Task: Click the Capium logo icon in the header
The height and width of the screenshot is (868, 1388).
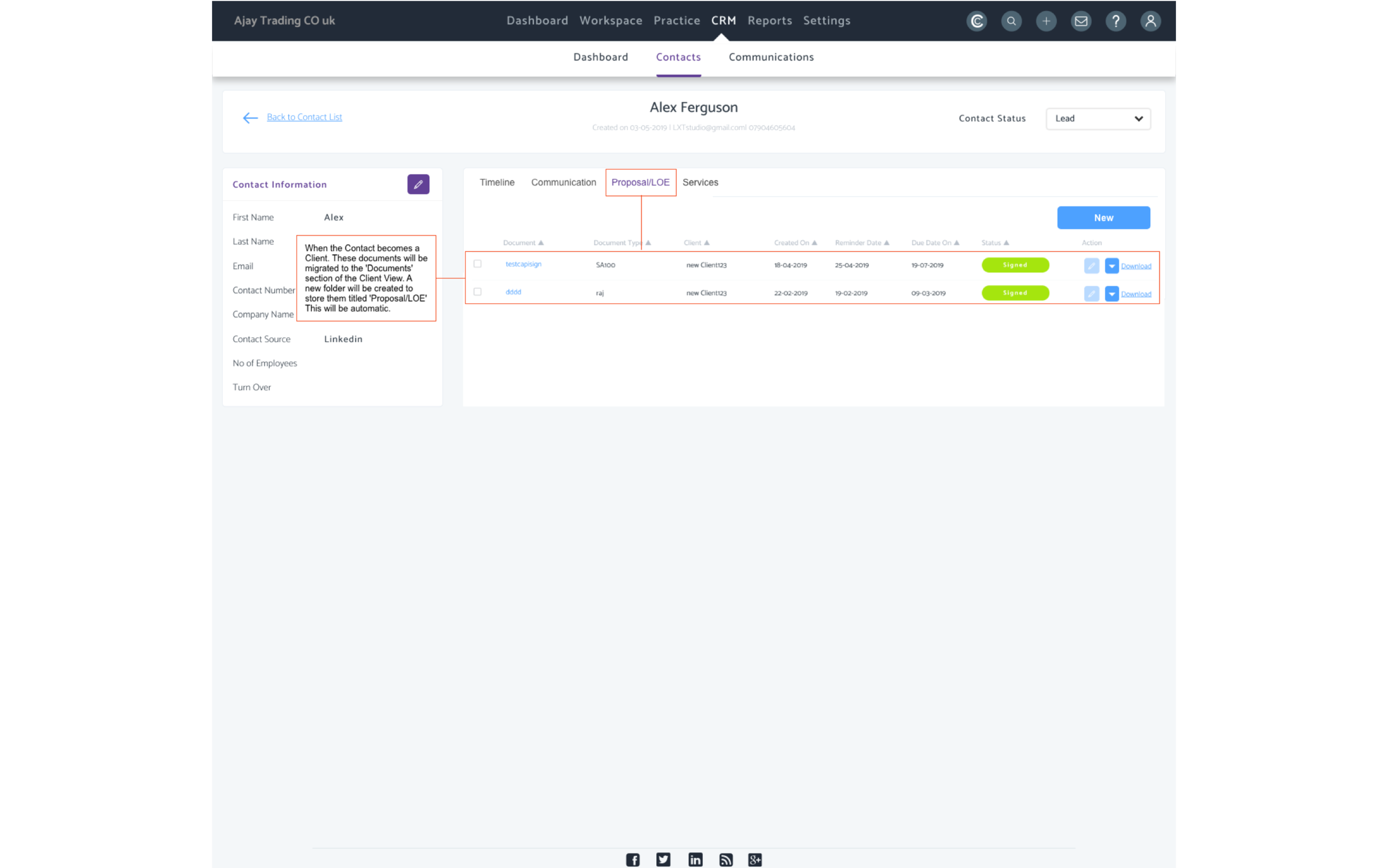Action: [976, 21]
